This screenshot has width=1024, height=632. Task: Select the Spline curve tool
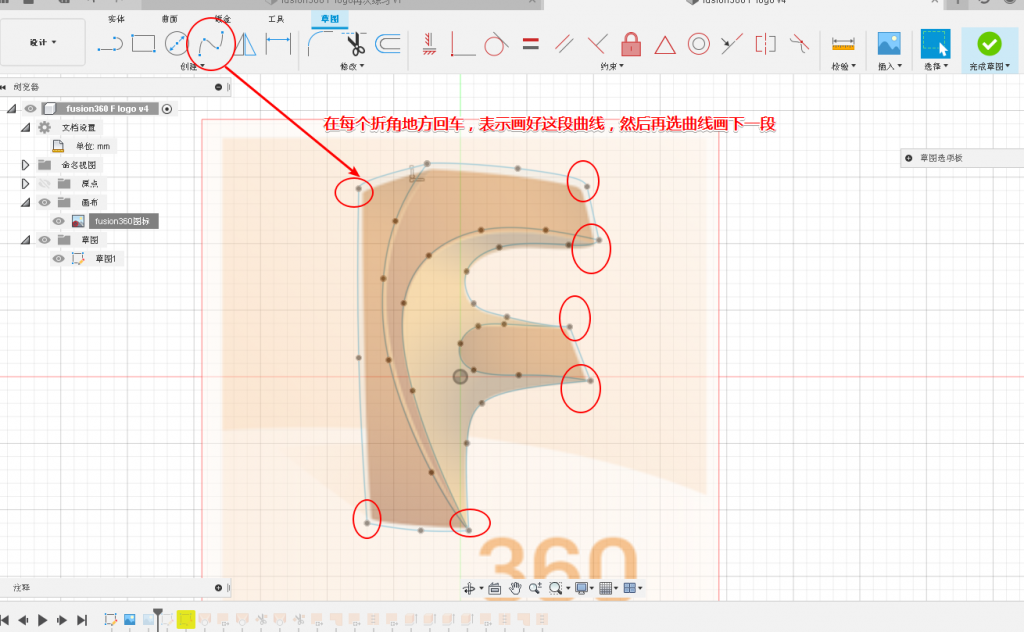[212, 44]
